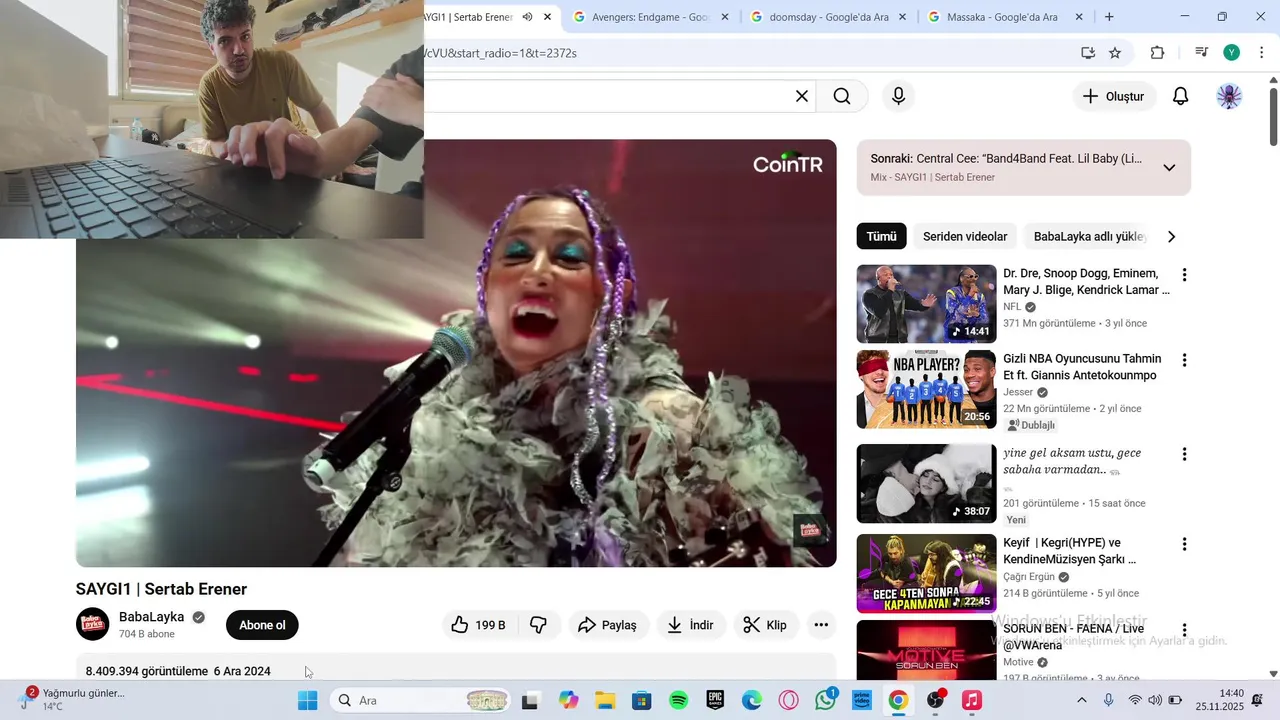Clear the YouTube search box

[x=802, y=96]
